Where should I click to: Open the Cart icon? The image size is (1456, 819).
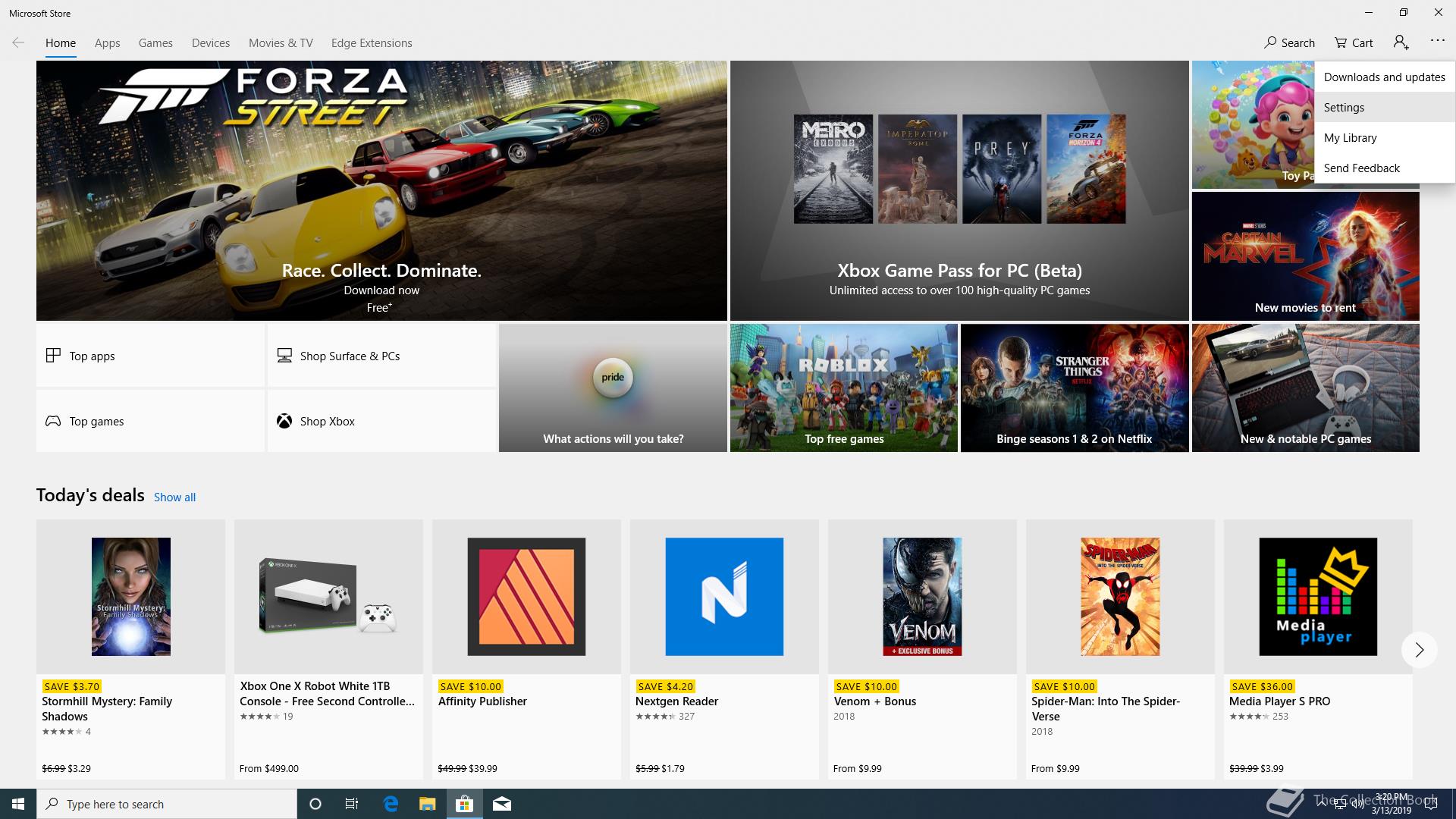click(1341, 42)
